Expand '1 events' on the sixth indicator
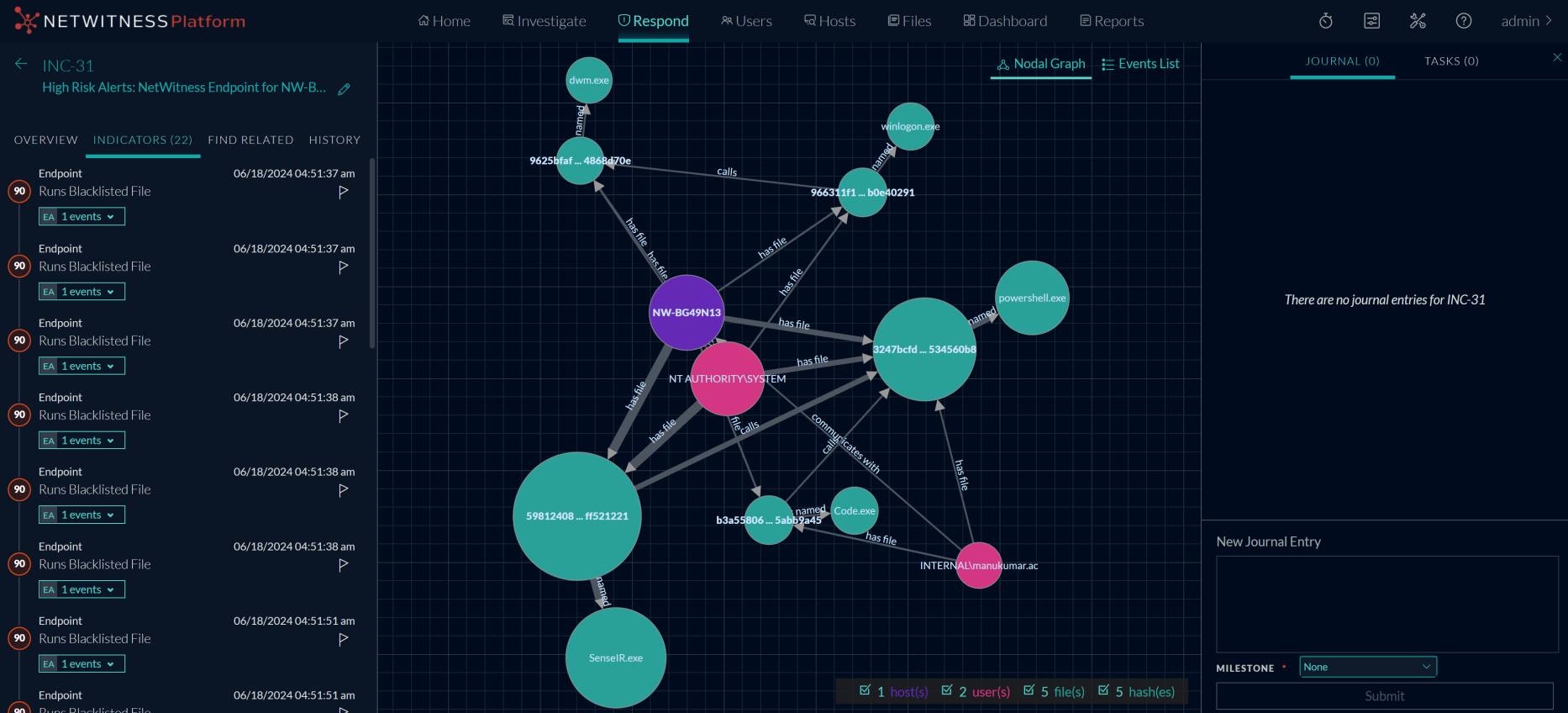Image resolution: width=1568 pixels, height=713 pixels. (x=82, y=589)
